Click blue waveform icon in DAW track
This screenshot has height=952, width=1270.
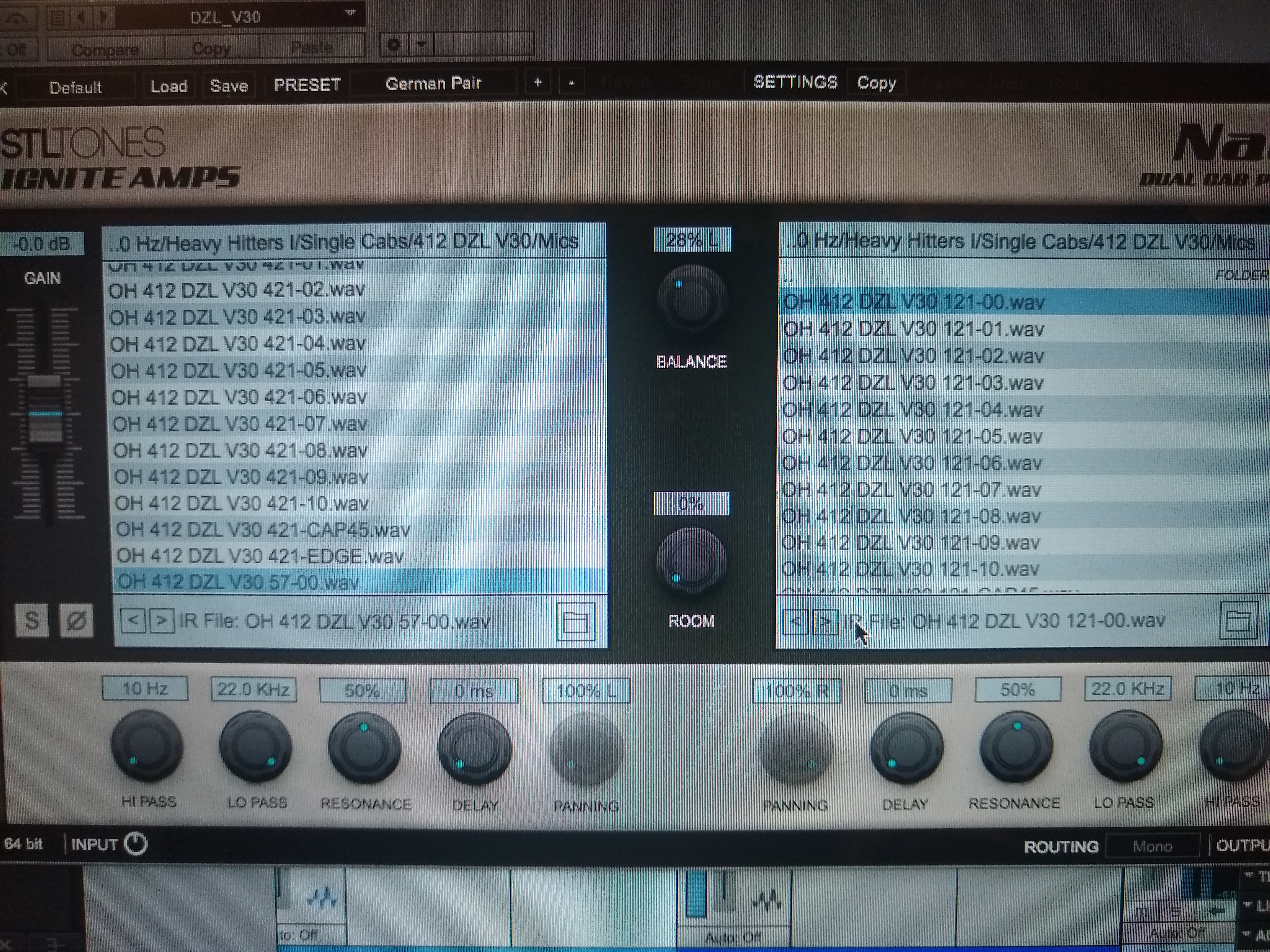pyautogui.click(x=322, y=898)
